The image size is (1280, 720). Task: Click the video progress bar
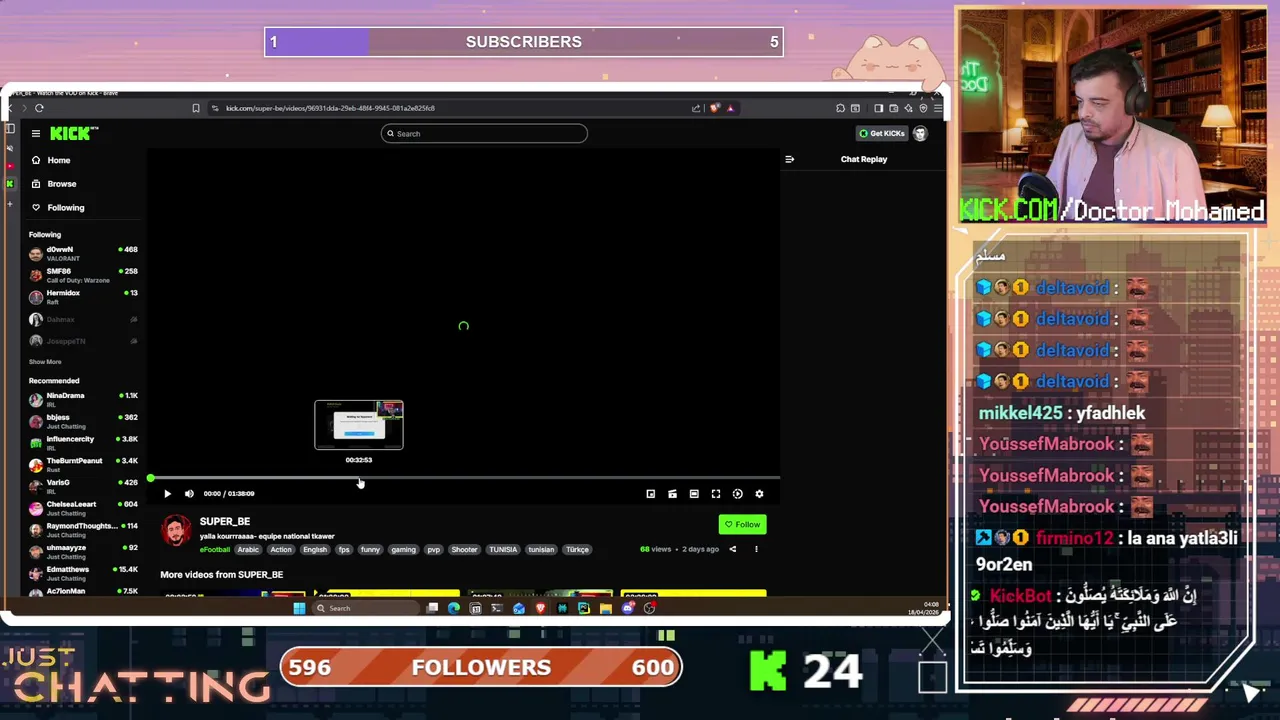click(x=464, y=478)
